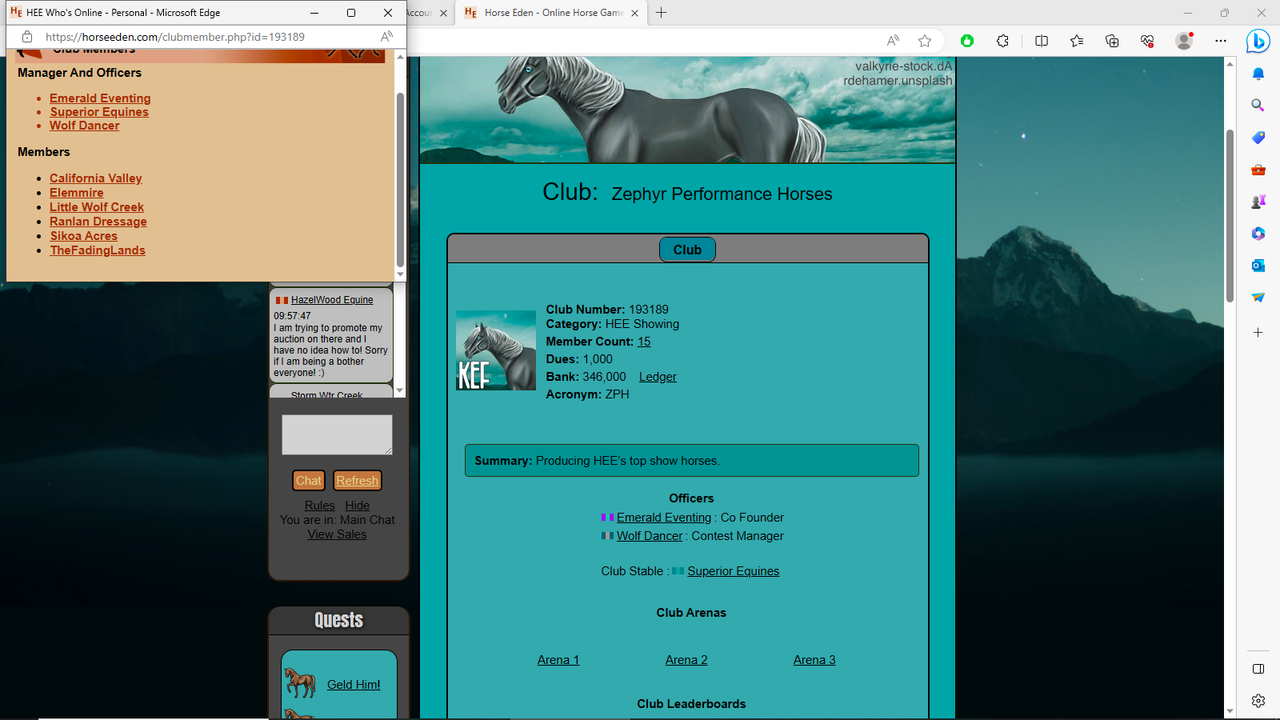
Task: Open Search in the Edge sidebar
Action: [1258, 105]
